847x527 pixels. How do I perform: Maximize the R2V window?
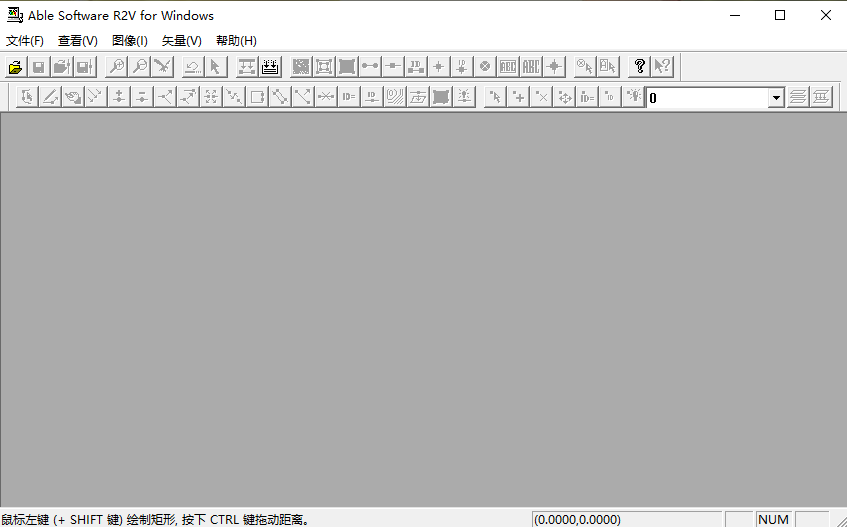[x=780, y=15]
